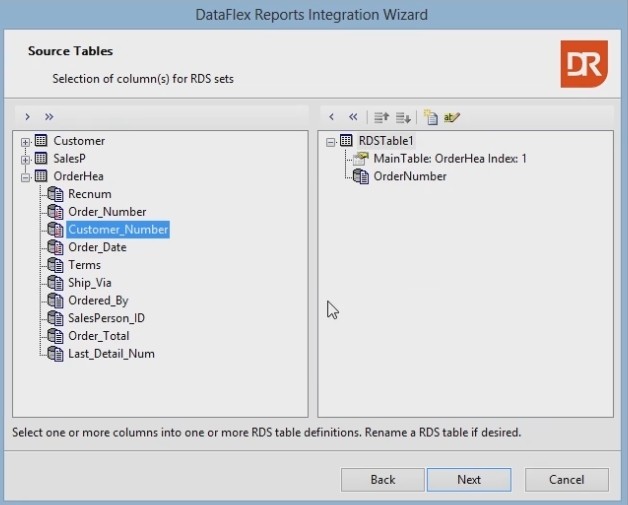The width and height of the screenshot is (628, 505).
Task: Collapse the RDSTable1 node
Action: tap(331, 142)
